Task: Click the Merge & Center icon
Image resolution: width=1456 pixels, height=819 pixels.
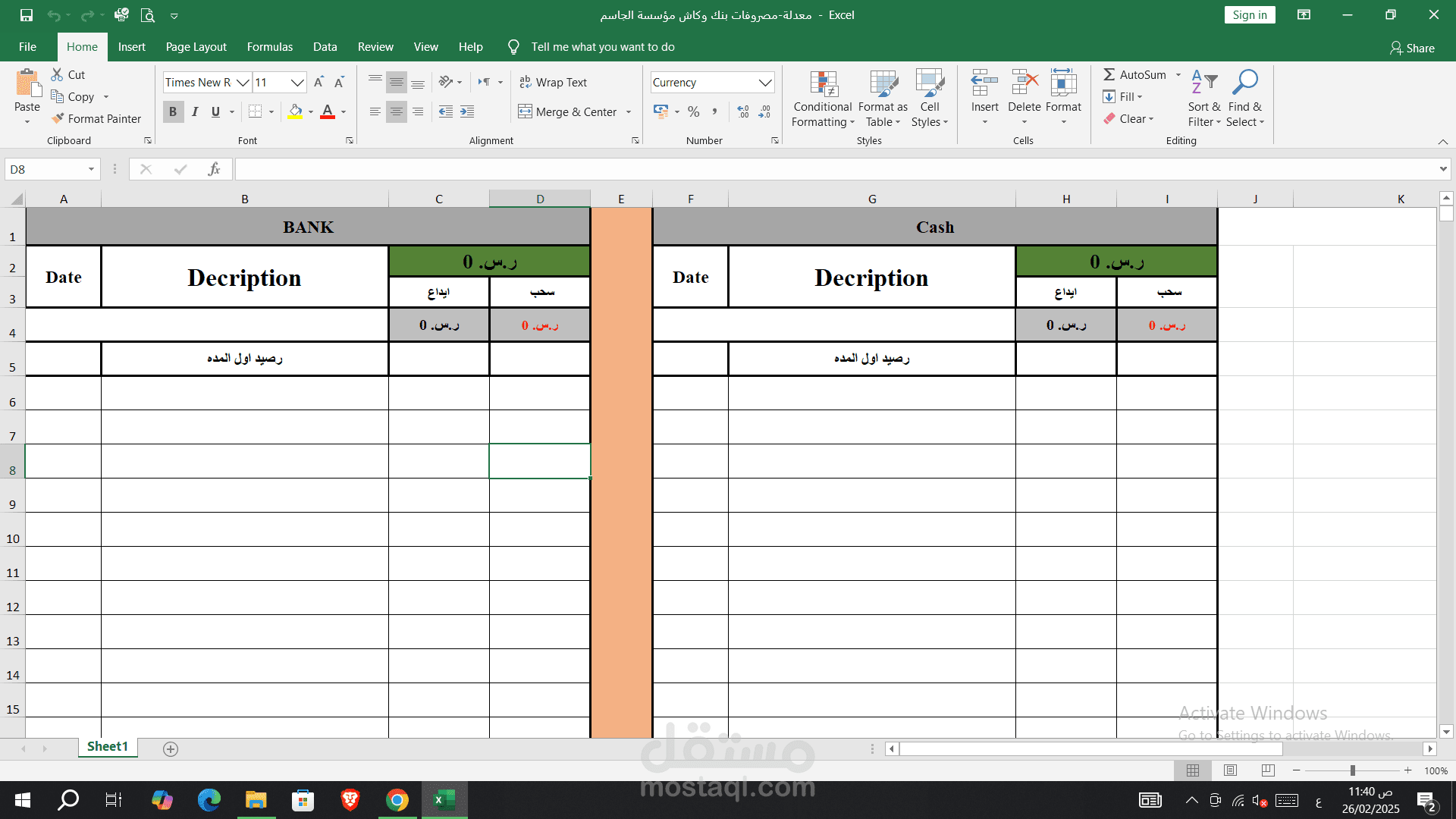Action: (x=525, y=111)
